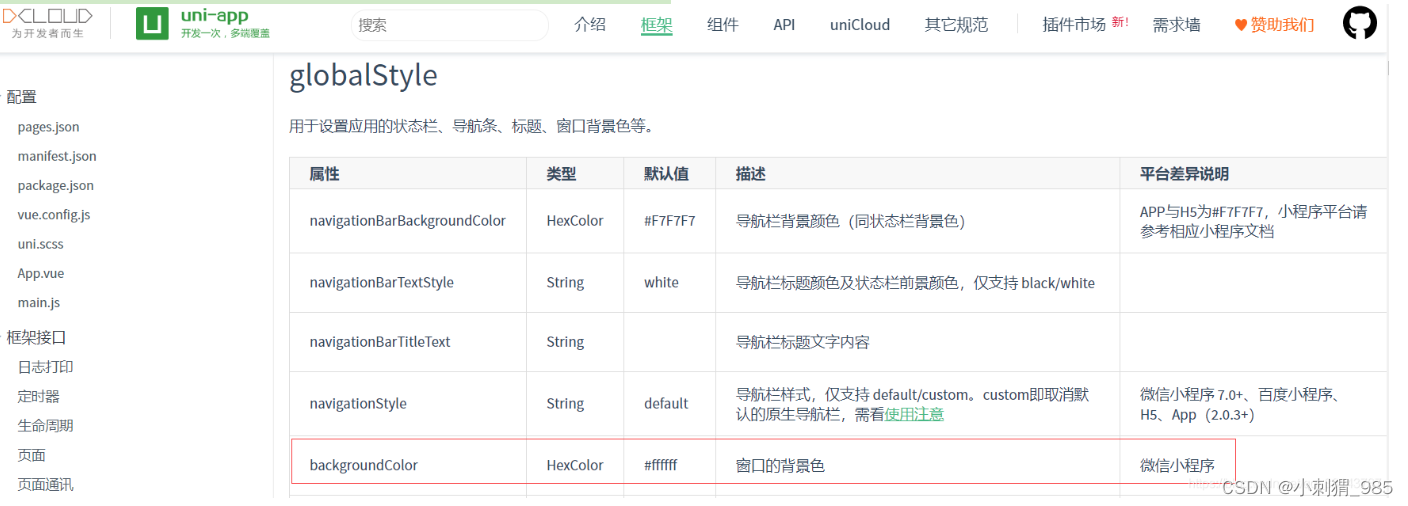Select the 框架 nav tab
Viewport: 1408px width, 506px height.
tap(656, 25)
